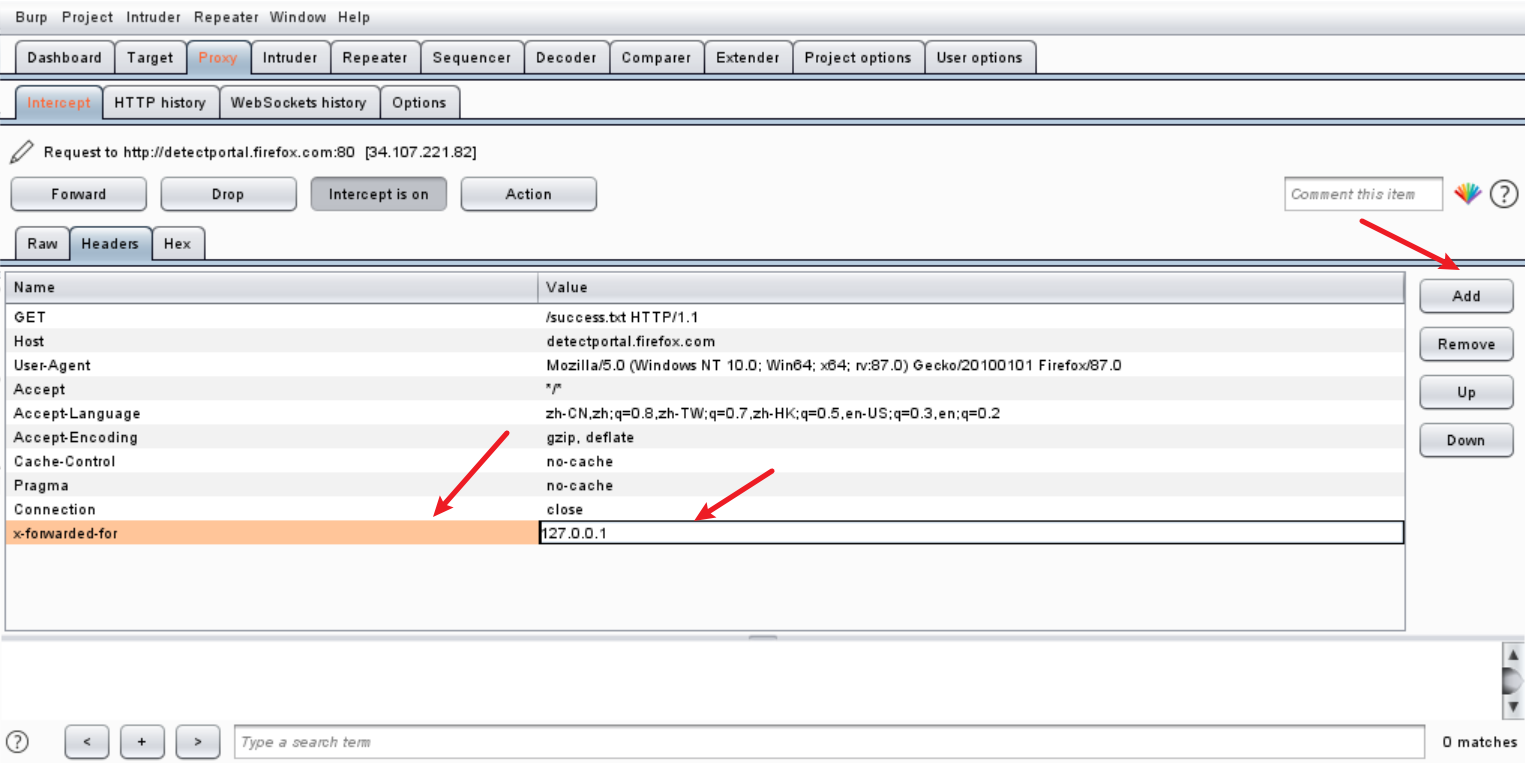Open the Extender tab
This screenshot has width=1525, height=763.
click(x=748, y=57)
